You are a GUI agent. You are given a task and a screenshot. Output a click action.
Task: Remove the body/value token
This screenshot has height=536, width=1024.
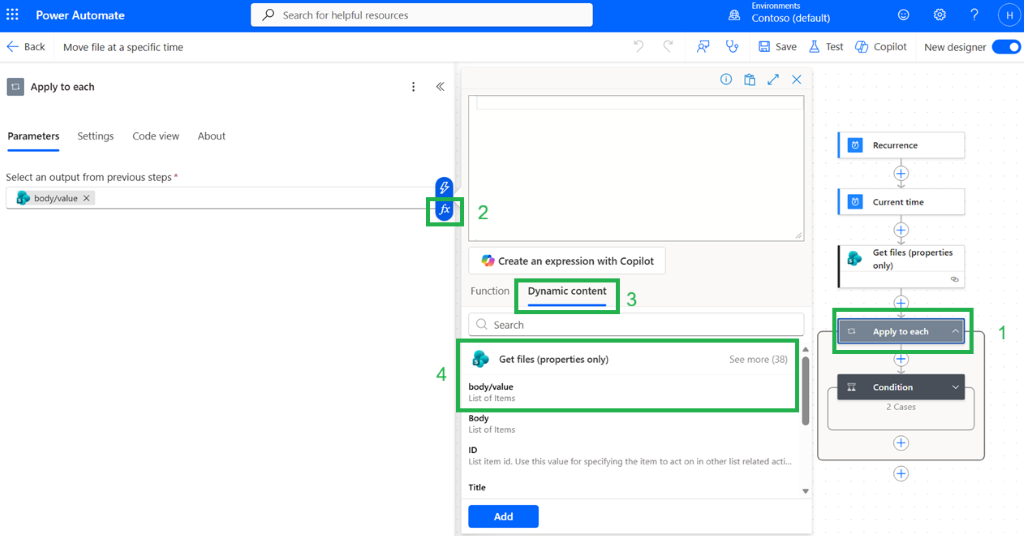tap(86, 198)
